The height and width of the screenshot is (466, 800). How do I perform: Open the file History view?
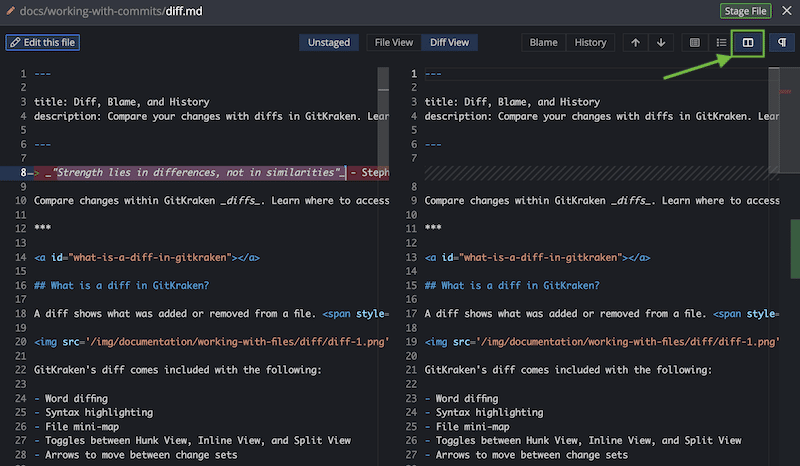pos(590,42)
